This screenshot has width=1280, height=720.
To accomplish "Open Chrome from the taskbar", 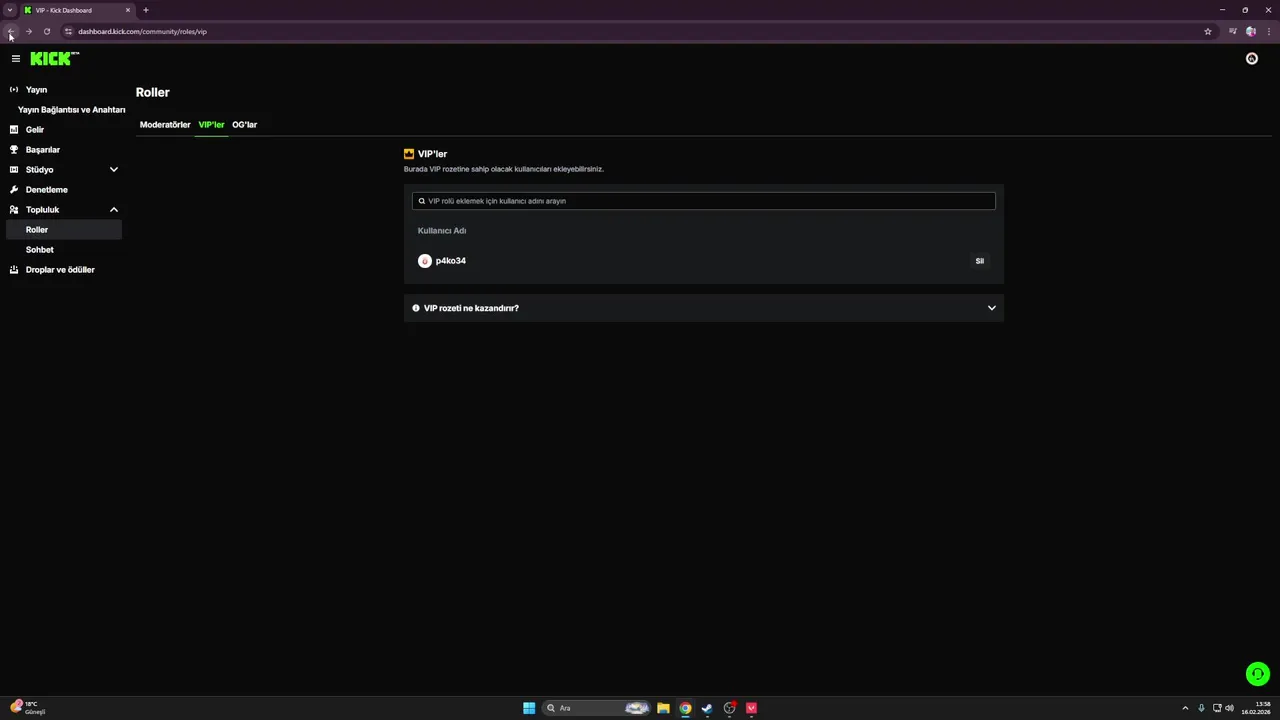I will tap(685, 708).
